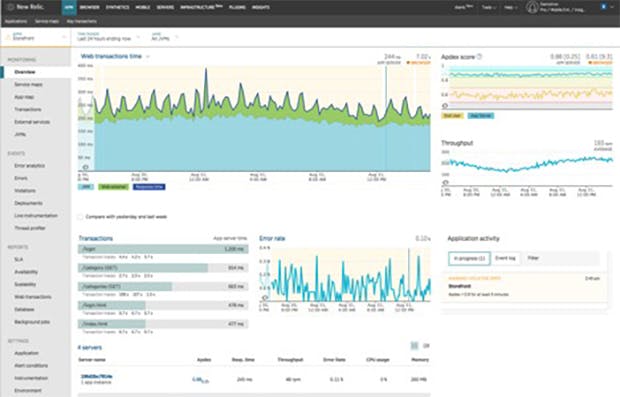Open SLA report in the sidebar

point(19,259)
